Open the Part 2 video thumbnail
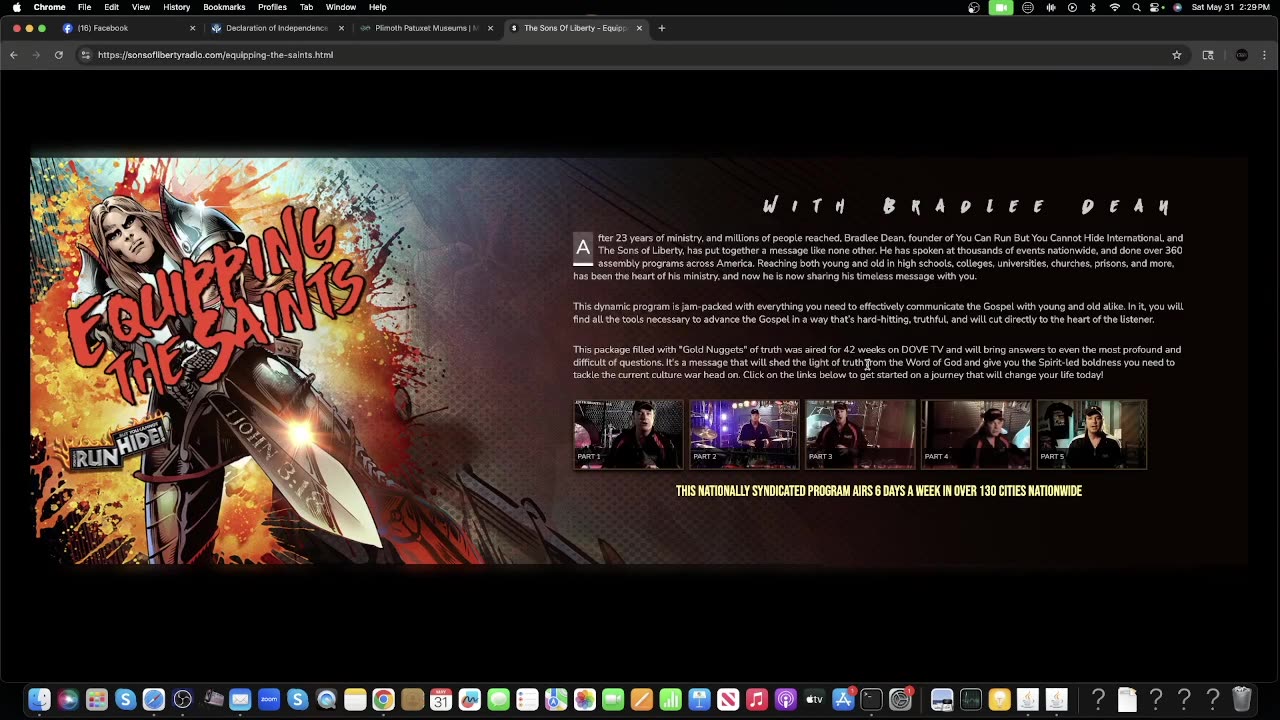Image resolution: width=1280 pixels, height=720 pixels. point(744,434)
